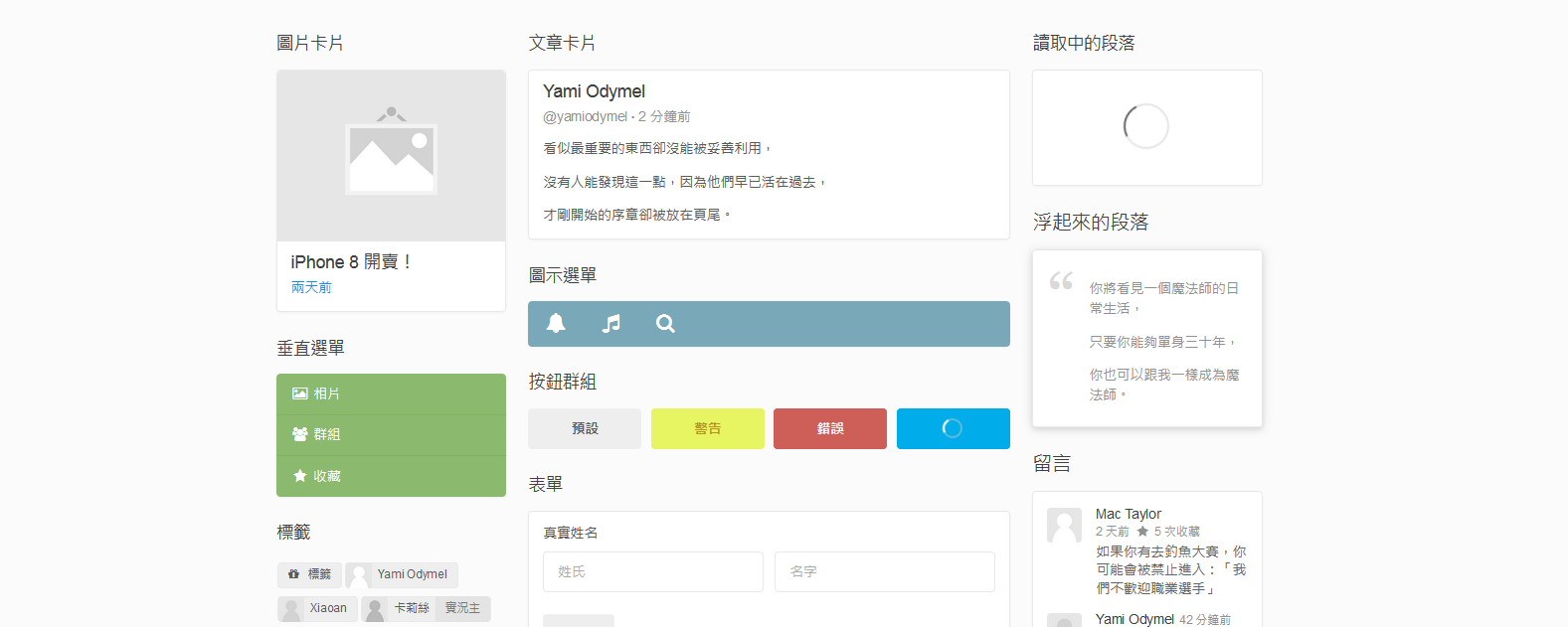The image size is (1568, 627).
Task: Click the search magnifier icon
Action: pos(665,323)
